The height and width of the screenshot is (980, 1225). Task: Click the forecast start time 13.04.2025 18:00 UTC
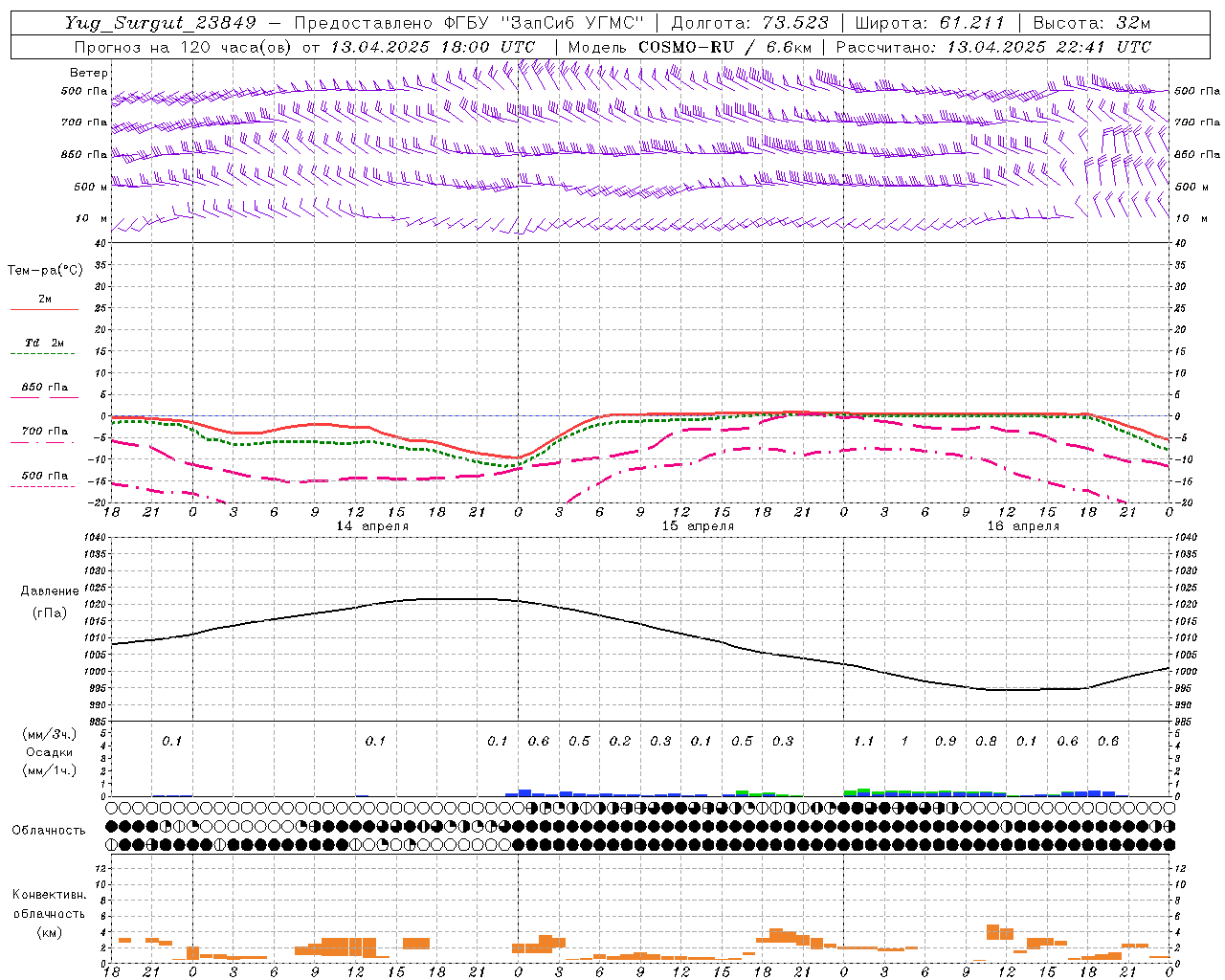[433, 46]
